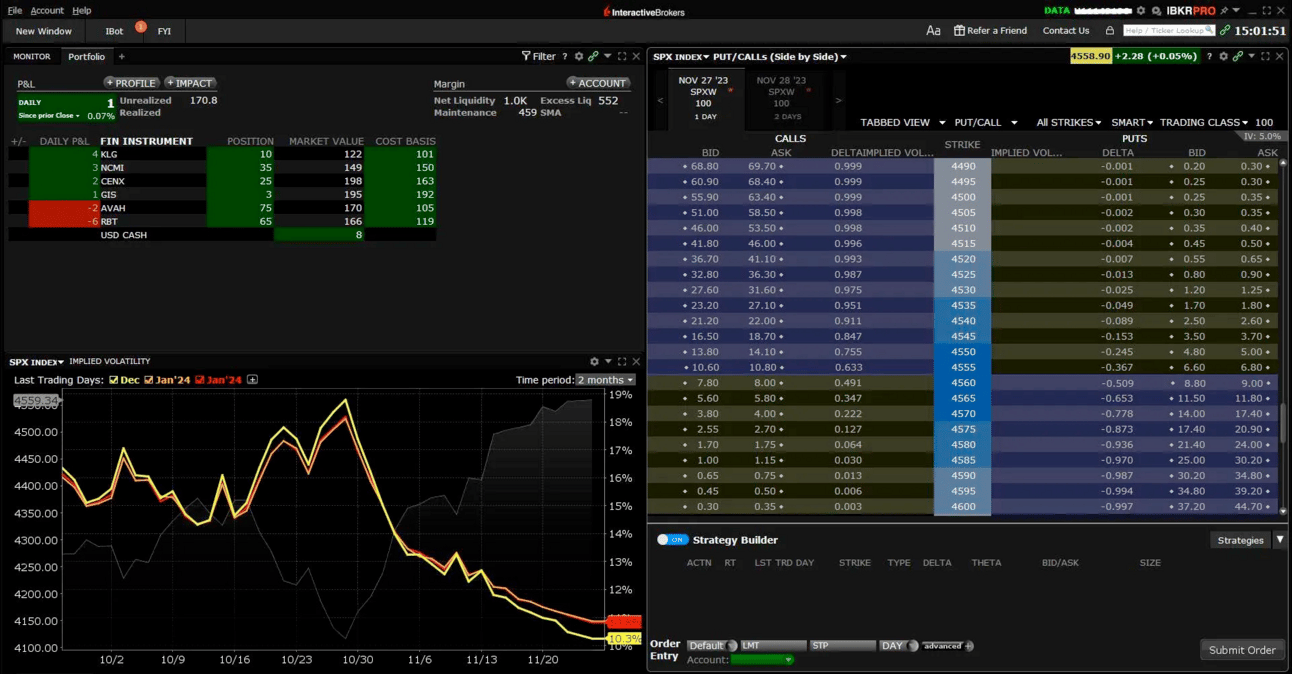Click the plus icon to add trading day
Screen dimensions: 1292x674
pos(253,380)
